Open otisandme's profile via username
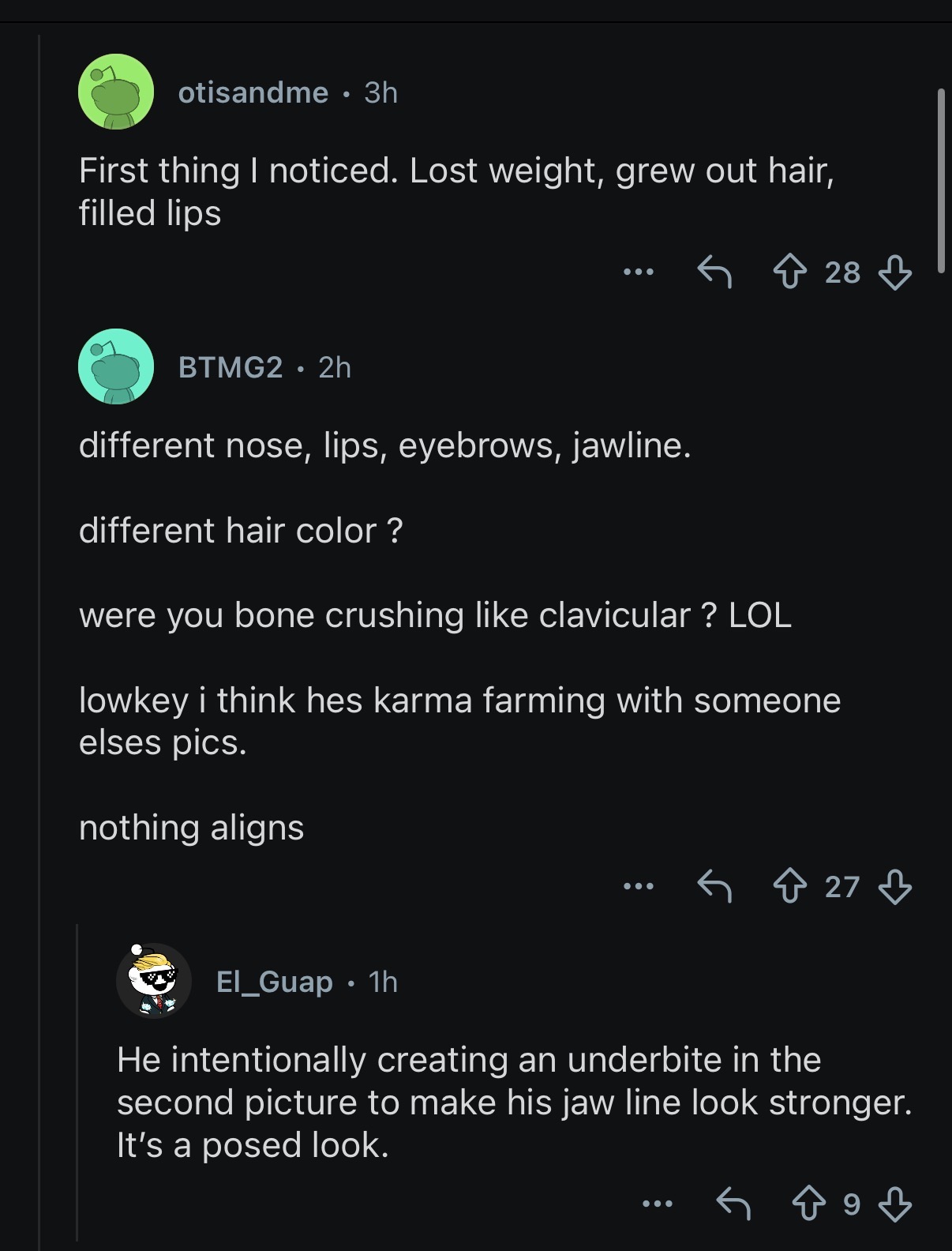 coord(253,92)
